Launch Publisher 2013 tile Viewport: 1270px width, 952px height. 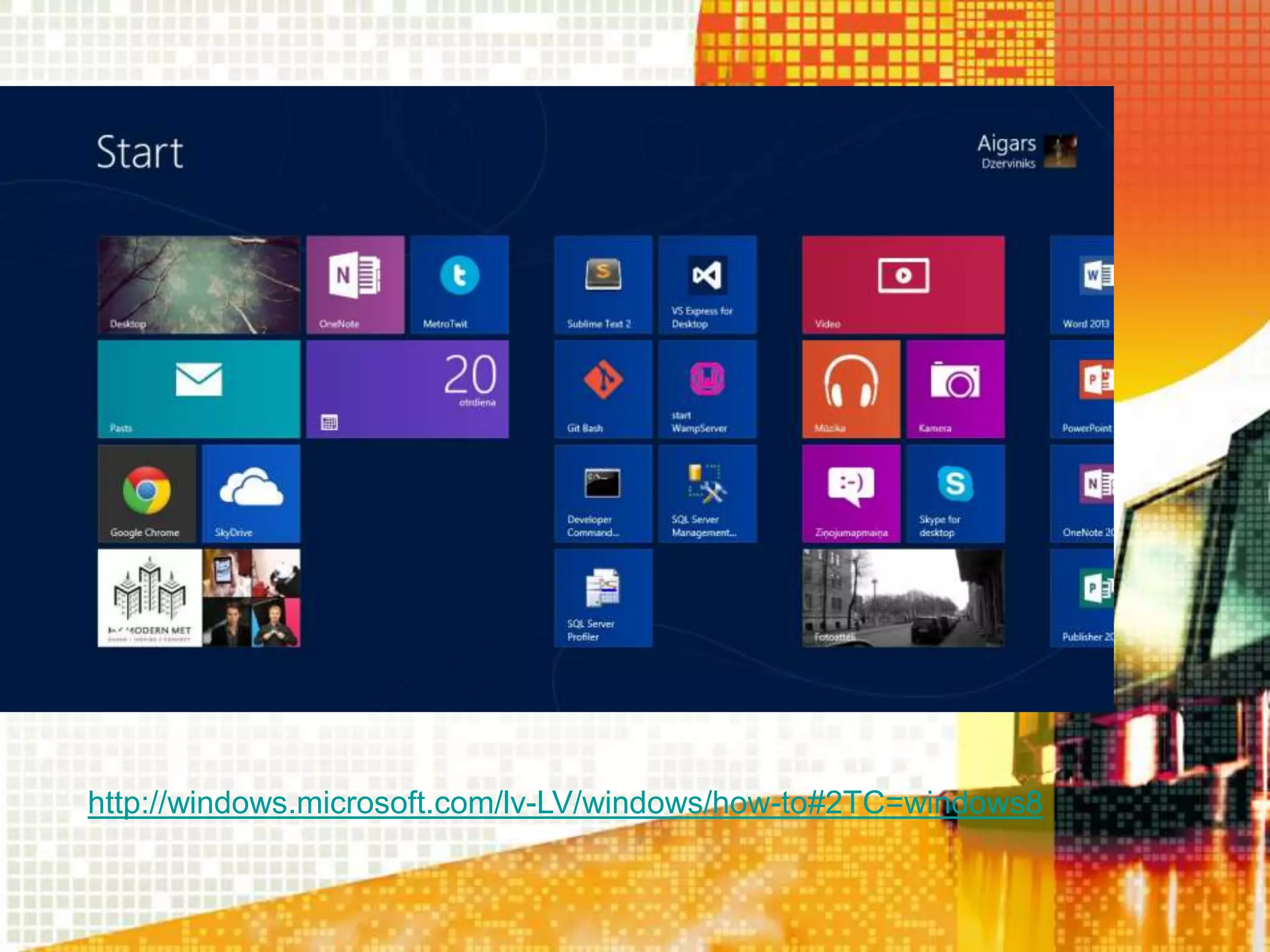tap(1082, 598)
